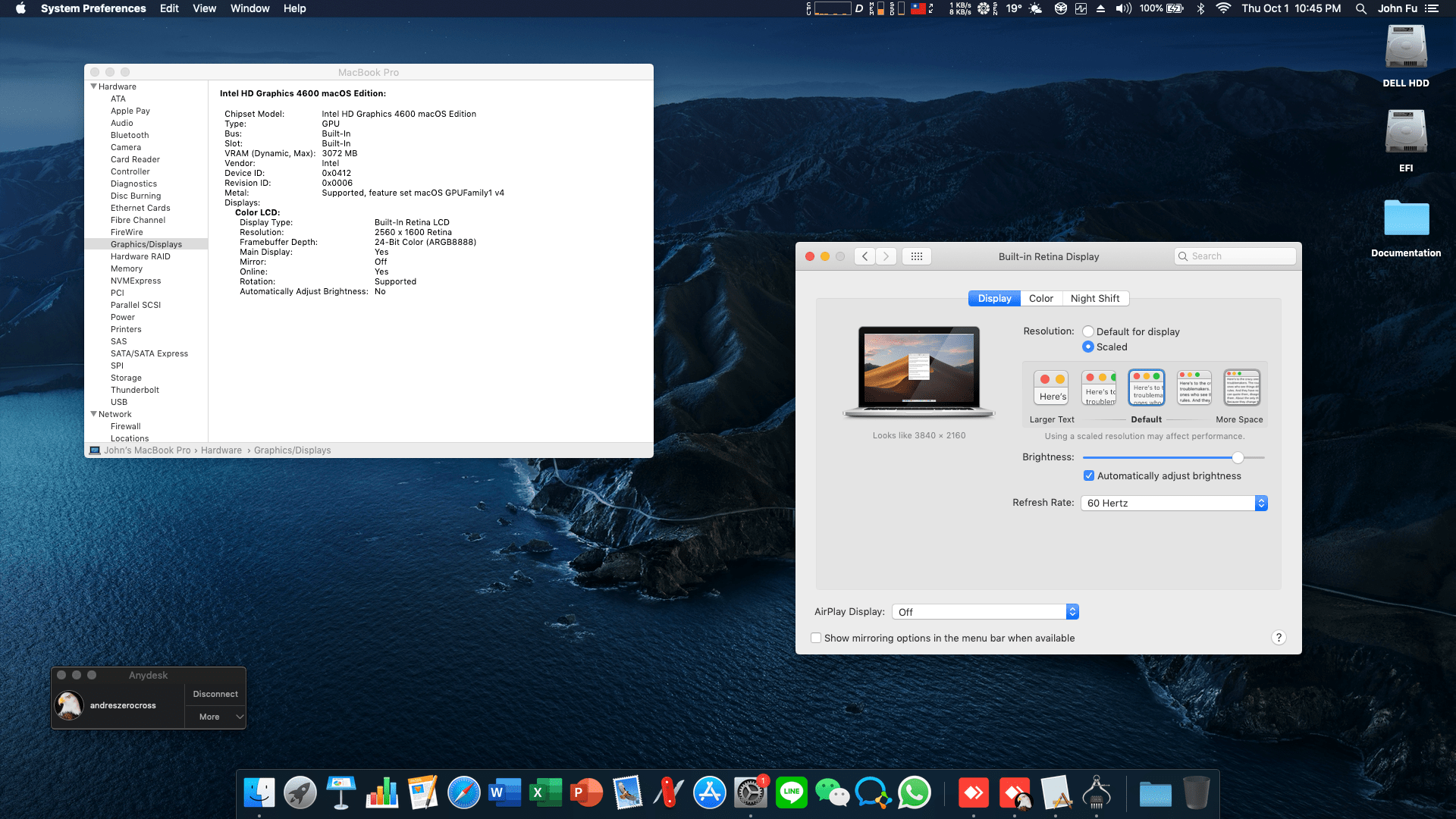Click Disconnect in the AnyDesk panel
The width and height of the screenshot is (1456, 819).
tap(215, 693)
